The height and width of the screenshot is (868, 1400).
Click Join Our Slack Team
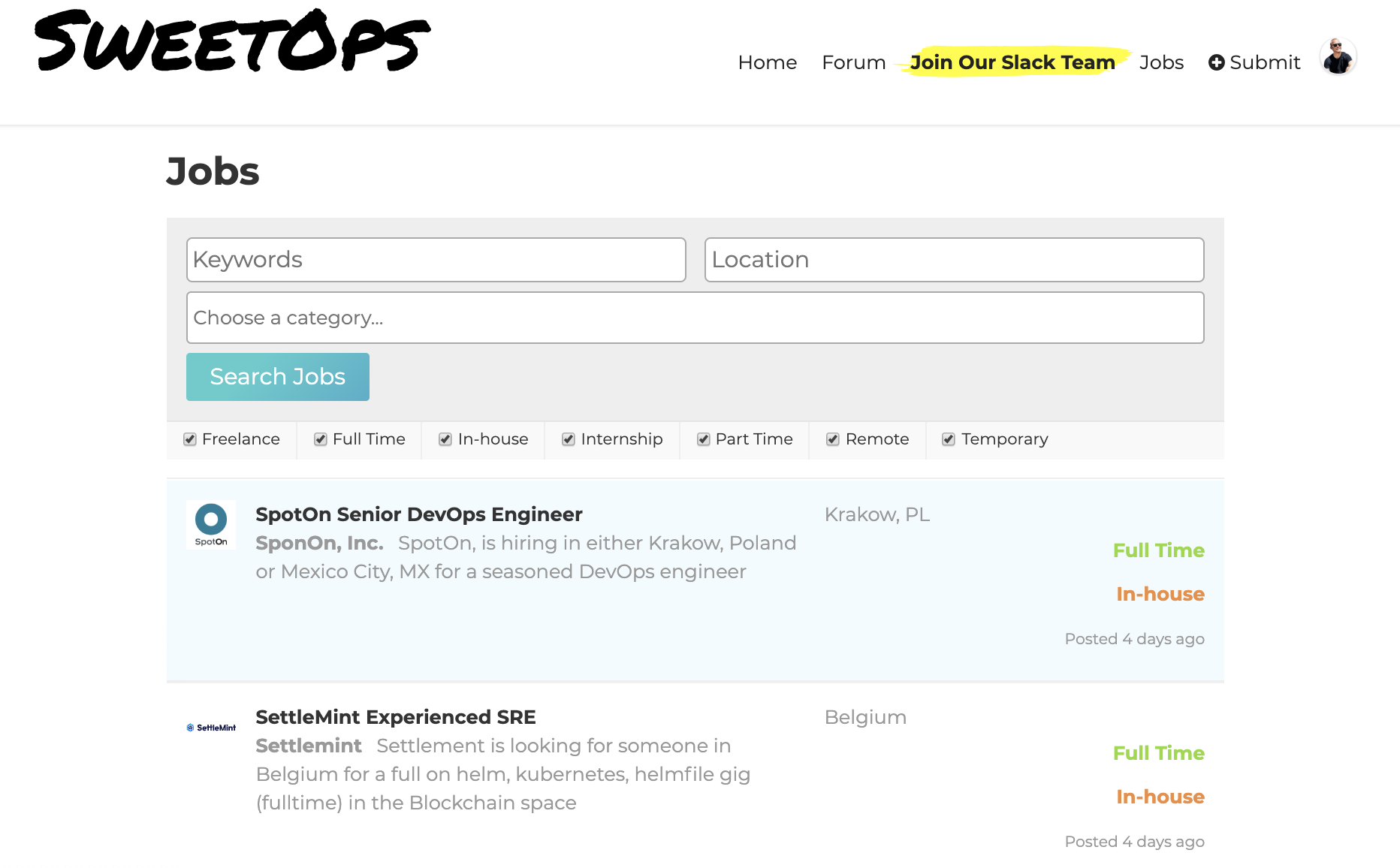(x=1012, y=62)
